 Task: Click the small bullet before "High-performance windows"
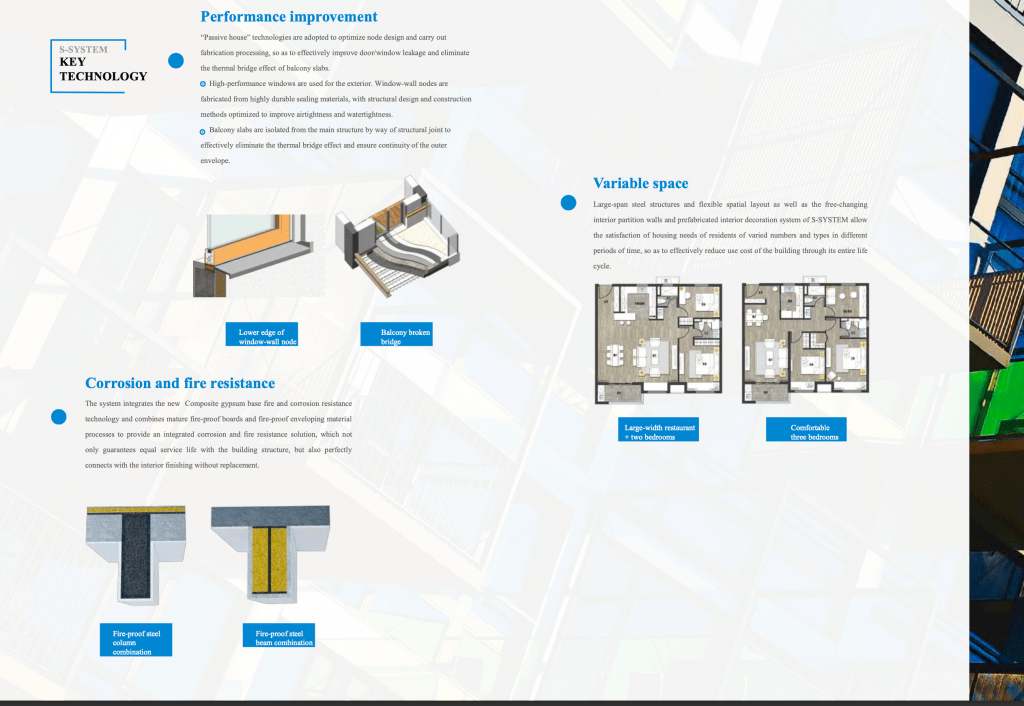[x=203, y=83]
